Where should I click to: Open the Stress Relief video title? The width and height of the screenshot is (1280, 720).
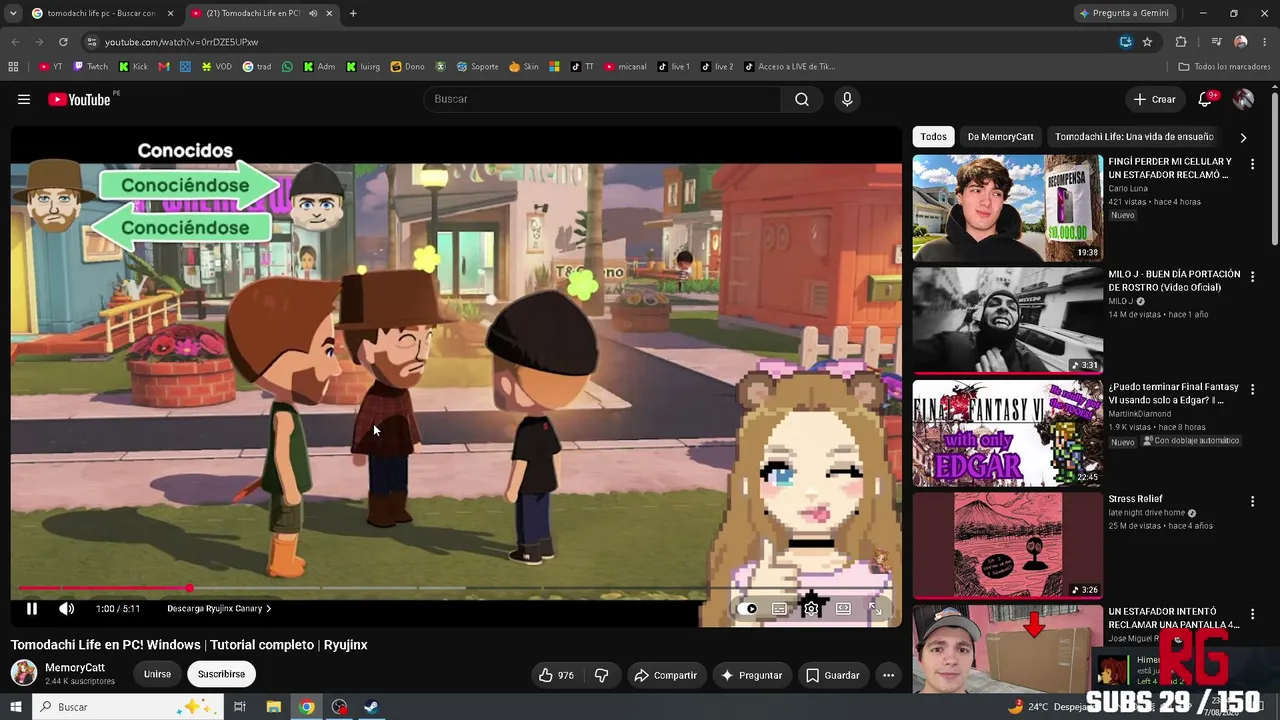pyautogui.click(x=1135, y=499)
